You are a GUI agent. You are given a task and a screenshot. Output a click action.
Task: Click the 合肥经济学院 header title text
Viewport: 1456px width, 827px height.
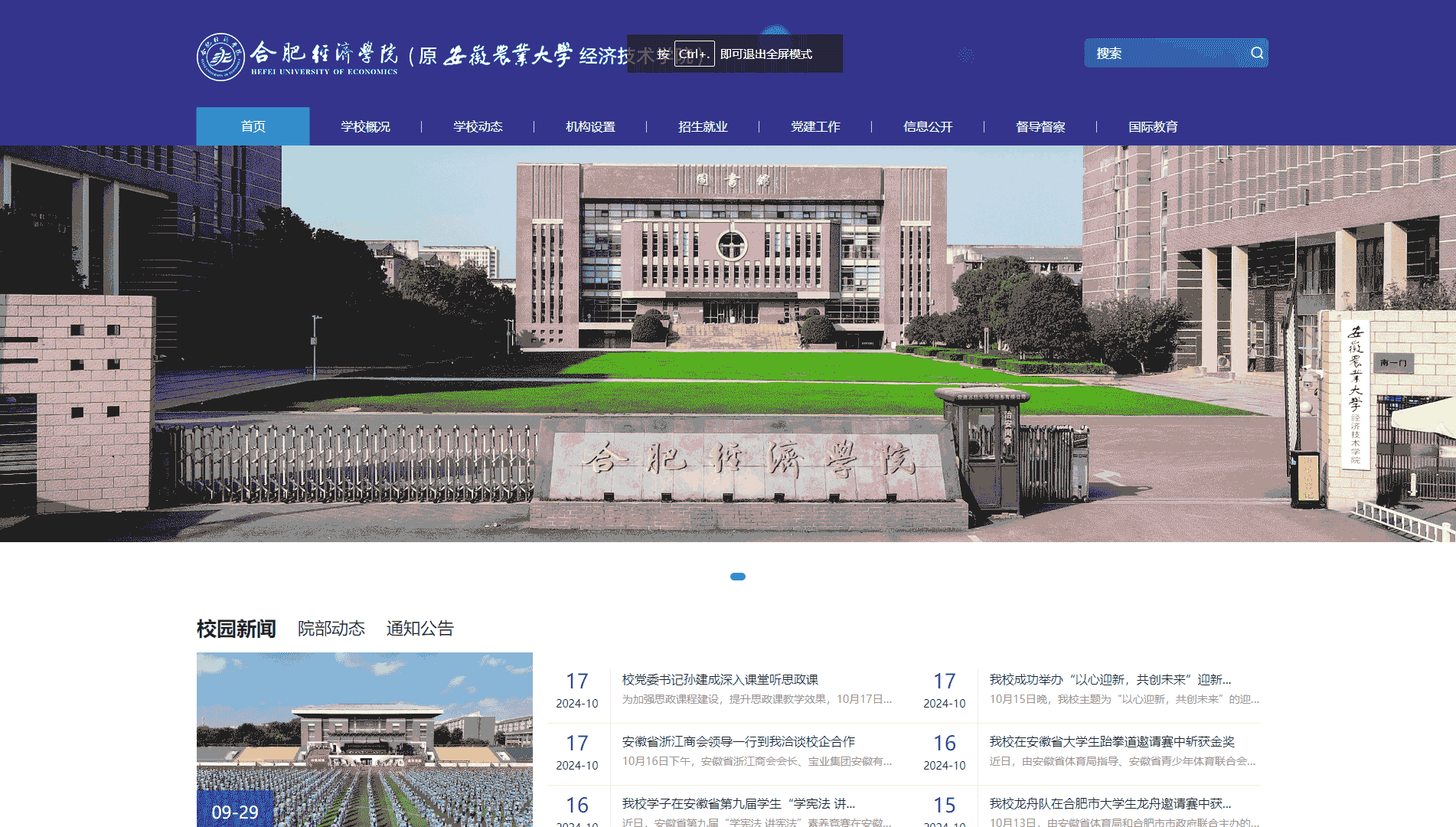click(x=325, y=52)
